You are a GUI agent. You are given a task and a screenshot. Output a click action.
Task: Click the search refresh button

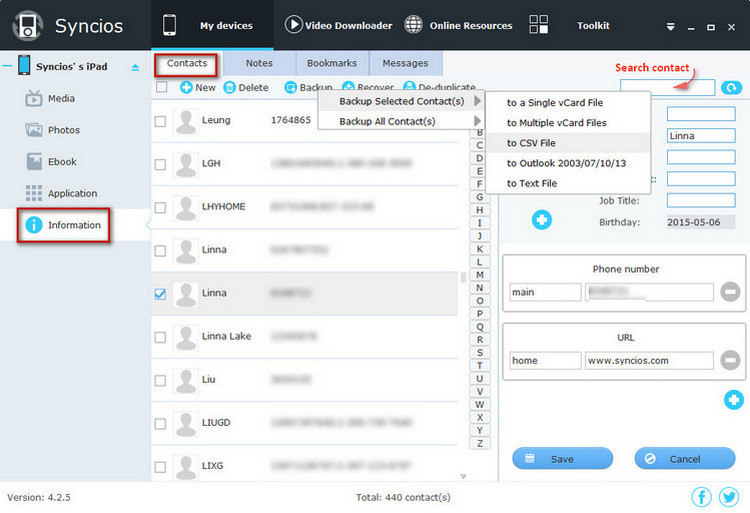[x=731, y=87]
